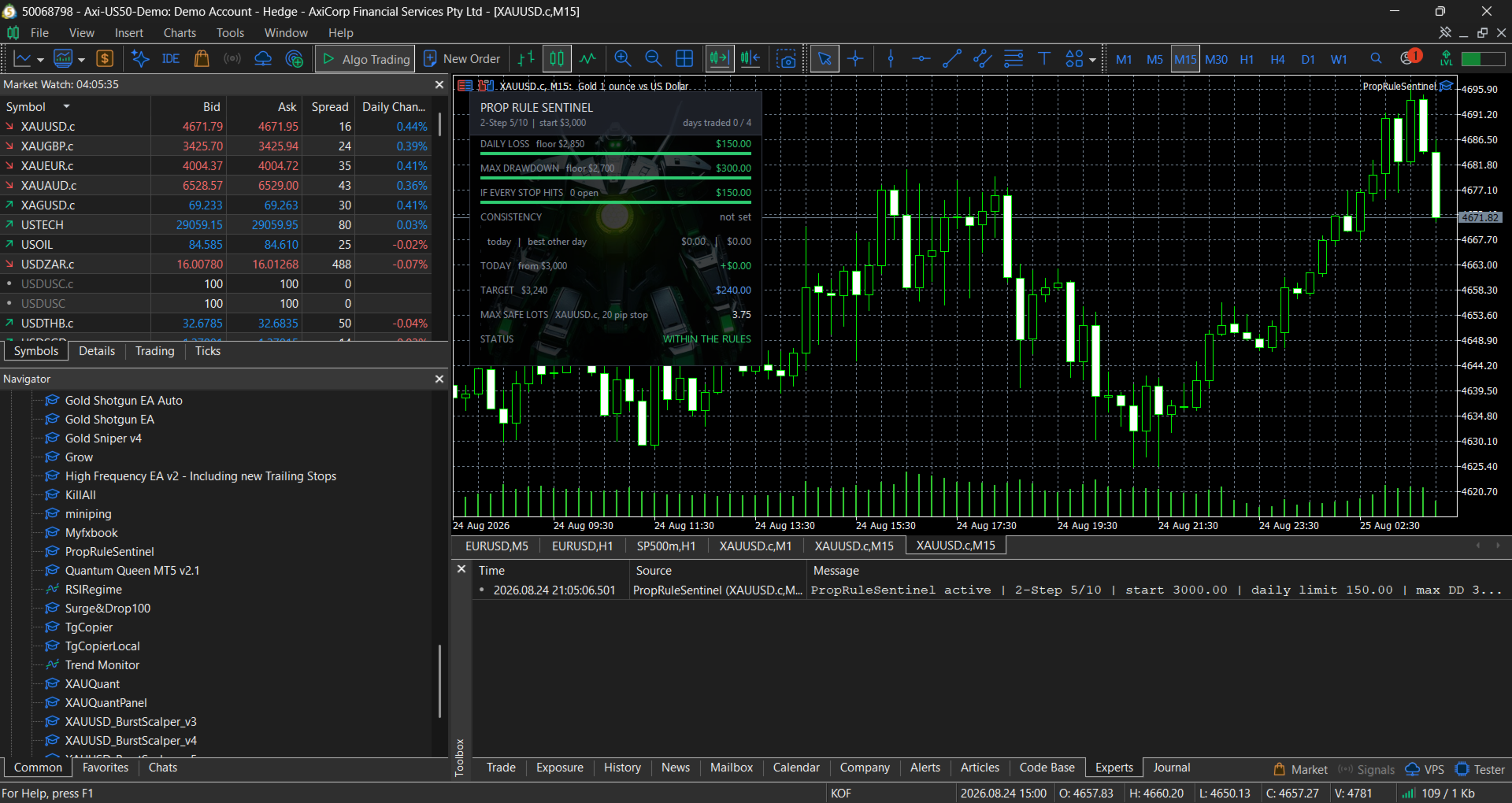Switch chart to bar chart style
The width and height of the screenshot is (1512, 803).
[526, 59]
